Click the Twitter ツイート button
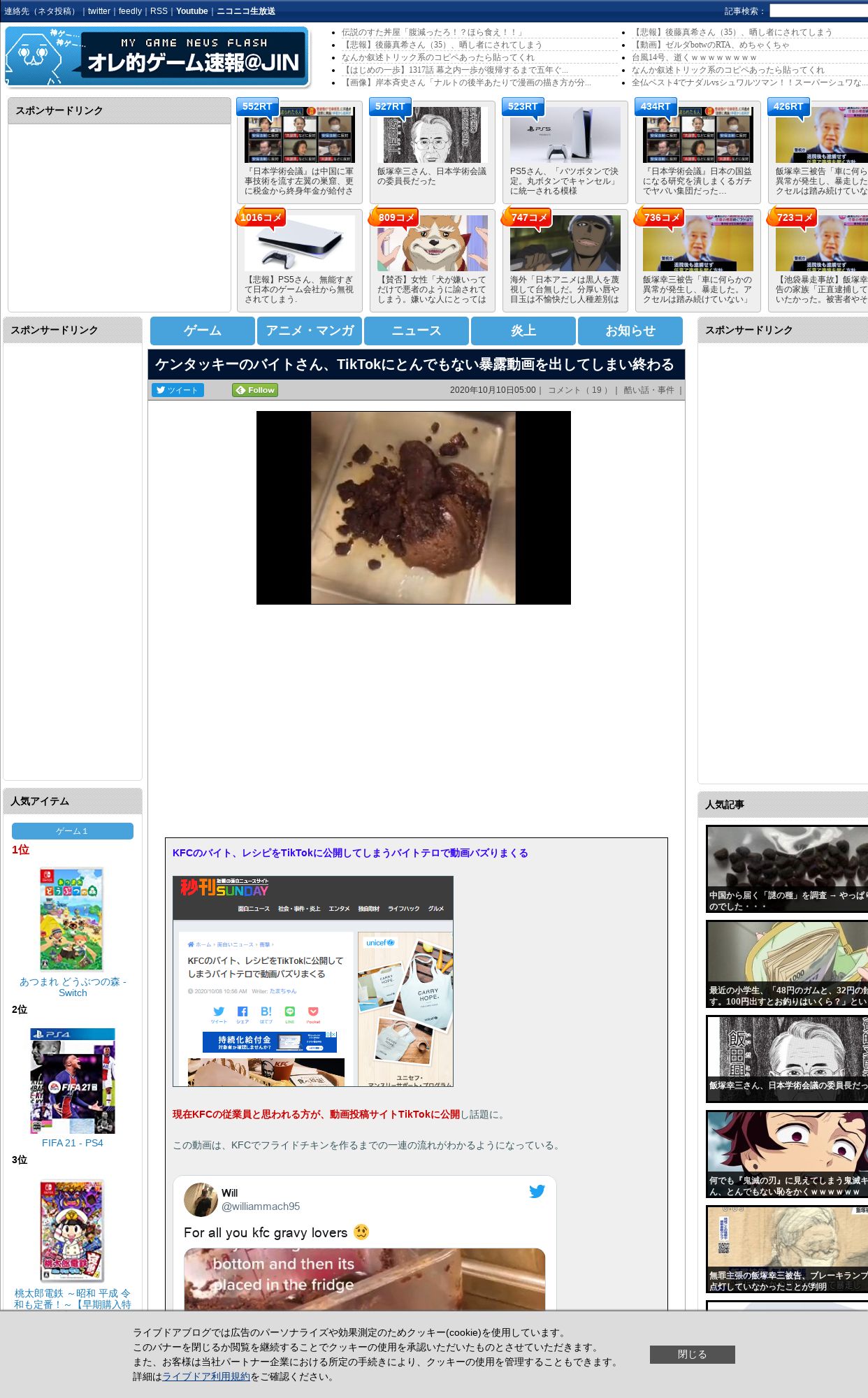Image resolution: width=868 pixels, height=1398 pixels. tap(178, 390)
